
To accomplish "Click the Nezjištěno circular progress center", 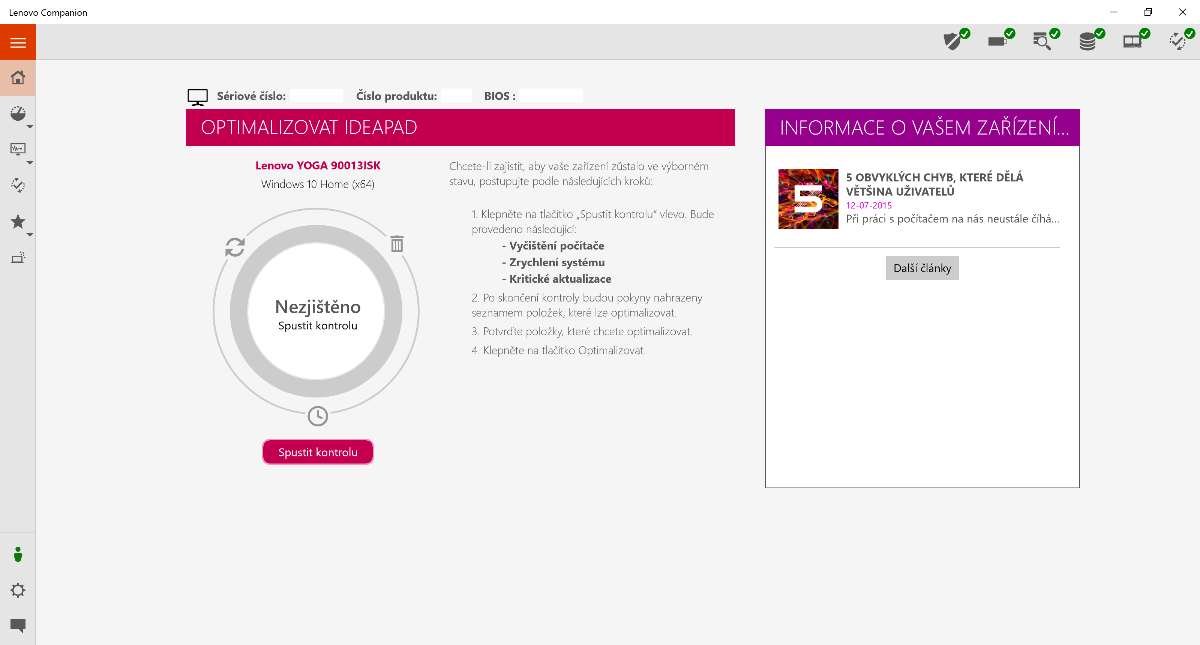I will pyautogui.click(x=317, y=314).
